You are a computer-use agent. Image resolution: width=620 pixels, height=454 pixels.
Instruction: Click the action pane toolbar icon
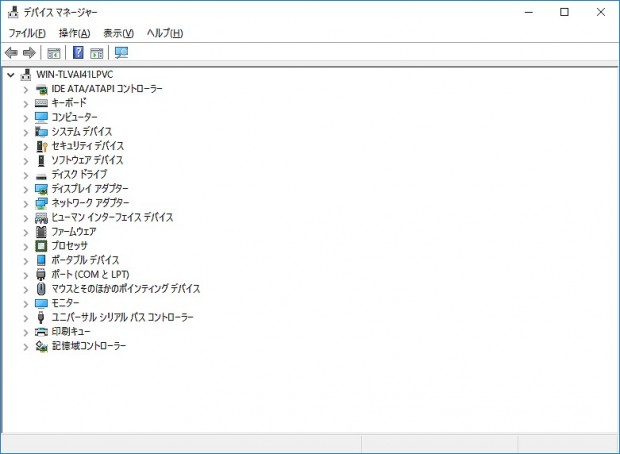point(96,53)
